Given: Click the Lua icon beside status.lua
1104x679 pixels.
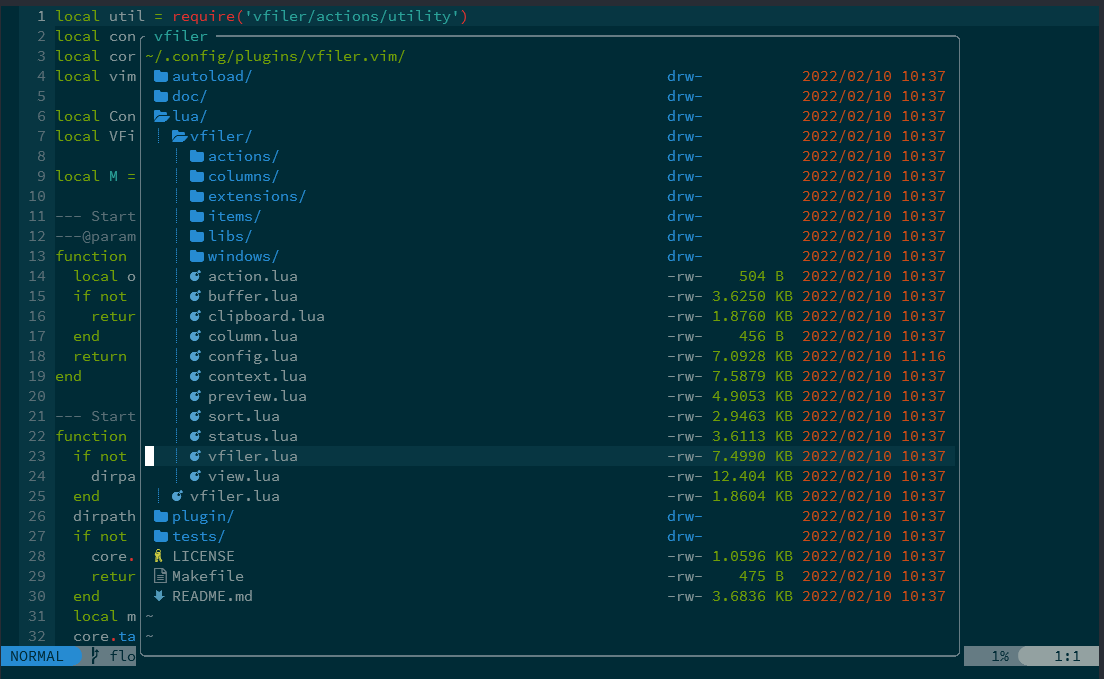Looking at the screenshot, I should pos(196,436).
